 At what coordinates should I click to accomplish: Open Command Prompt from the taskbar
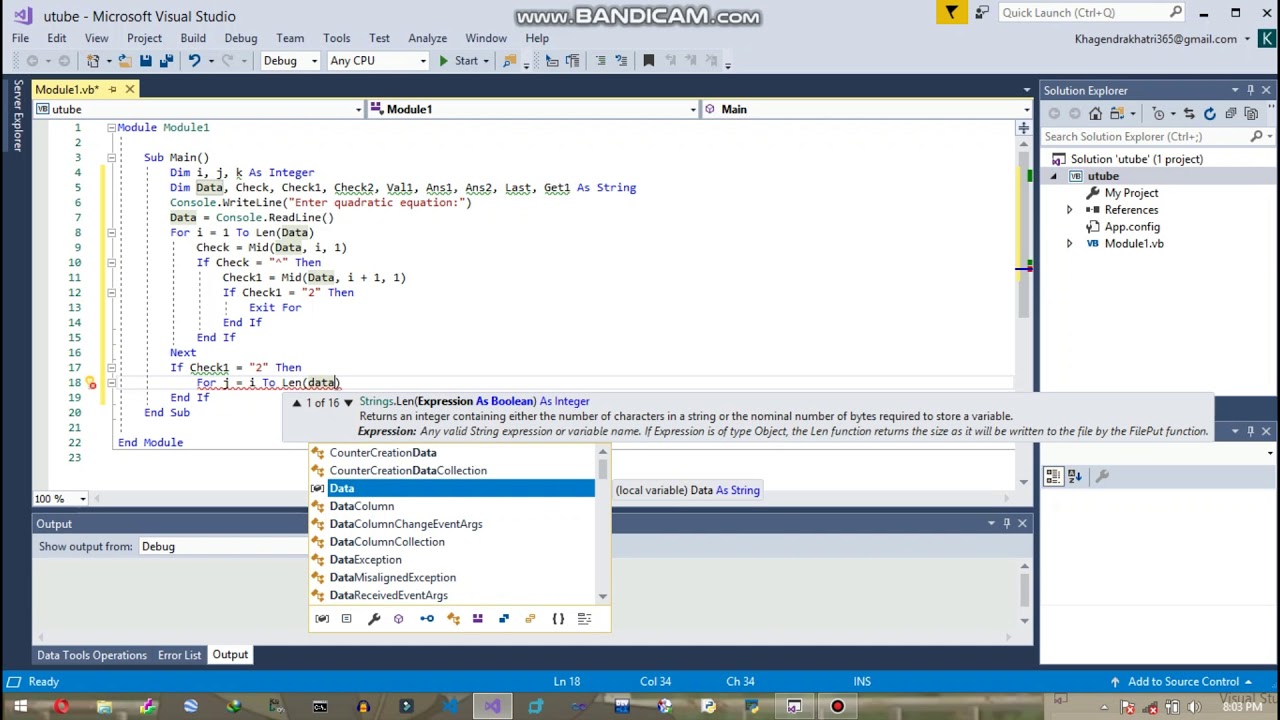[320, 707]
